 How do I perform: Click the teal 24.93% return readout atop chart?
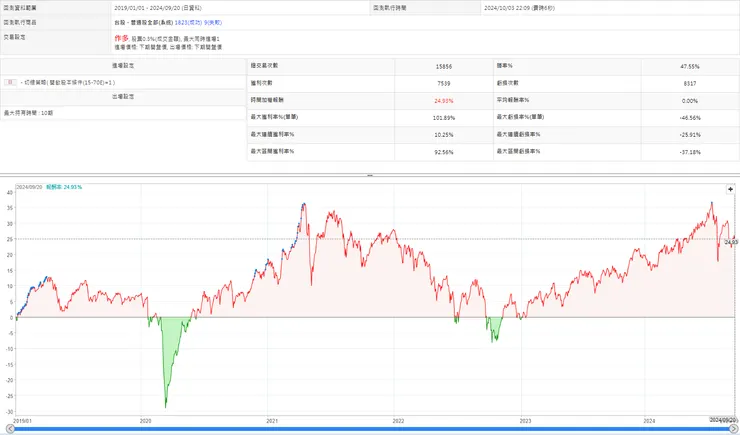pos(64,187)
